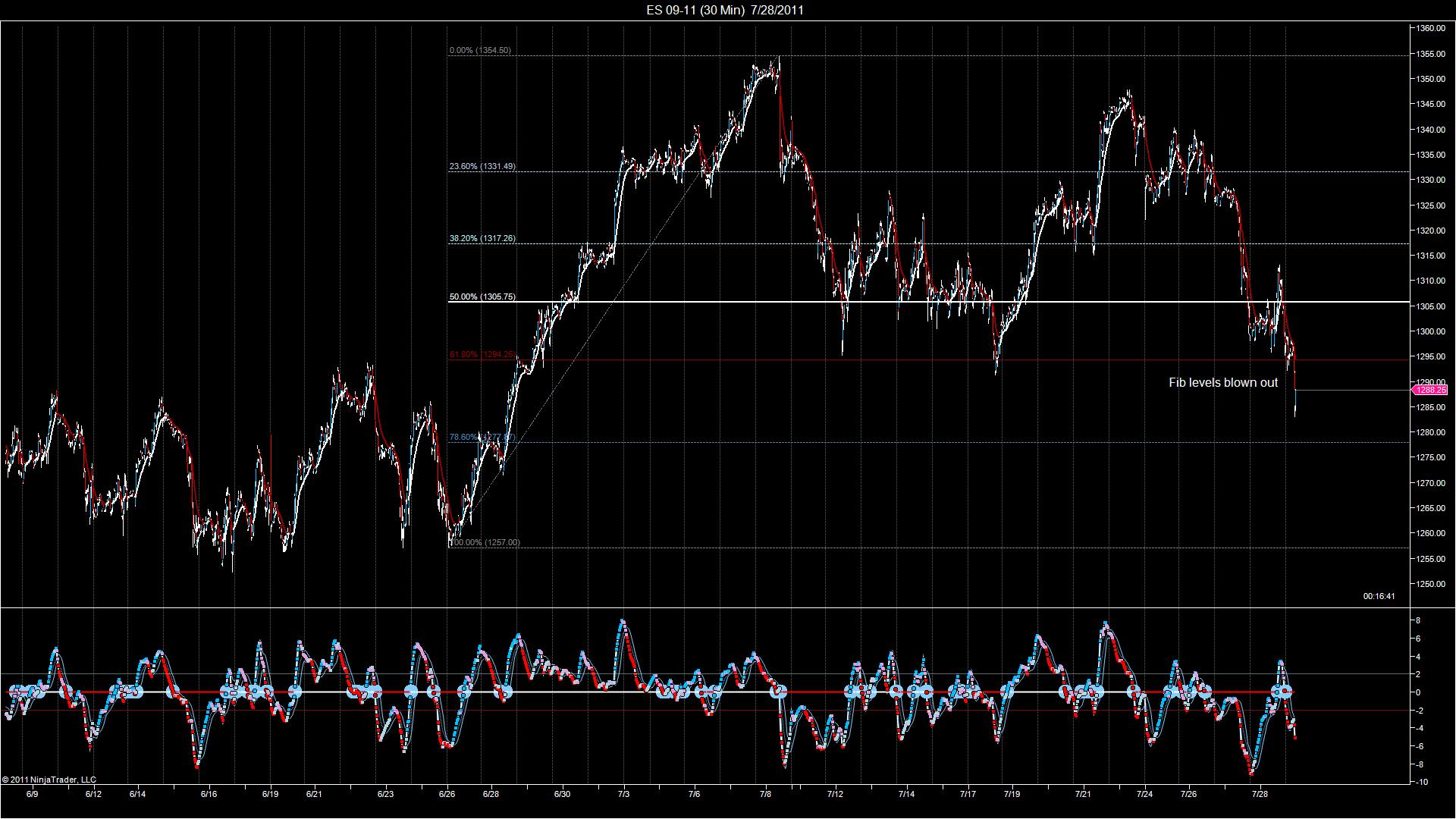Click the 23.60% (1331.49) Fibonacci level label
This screenshot has height=819, width=1456.
point(482,166)
